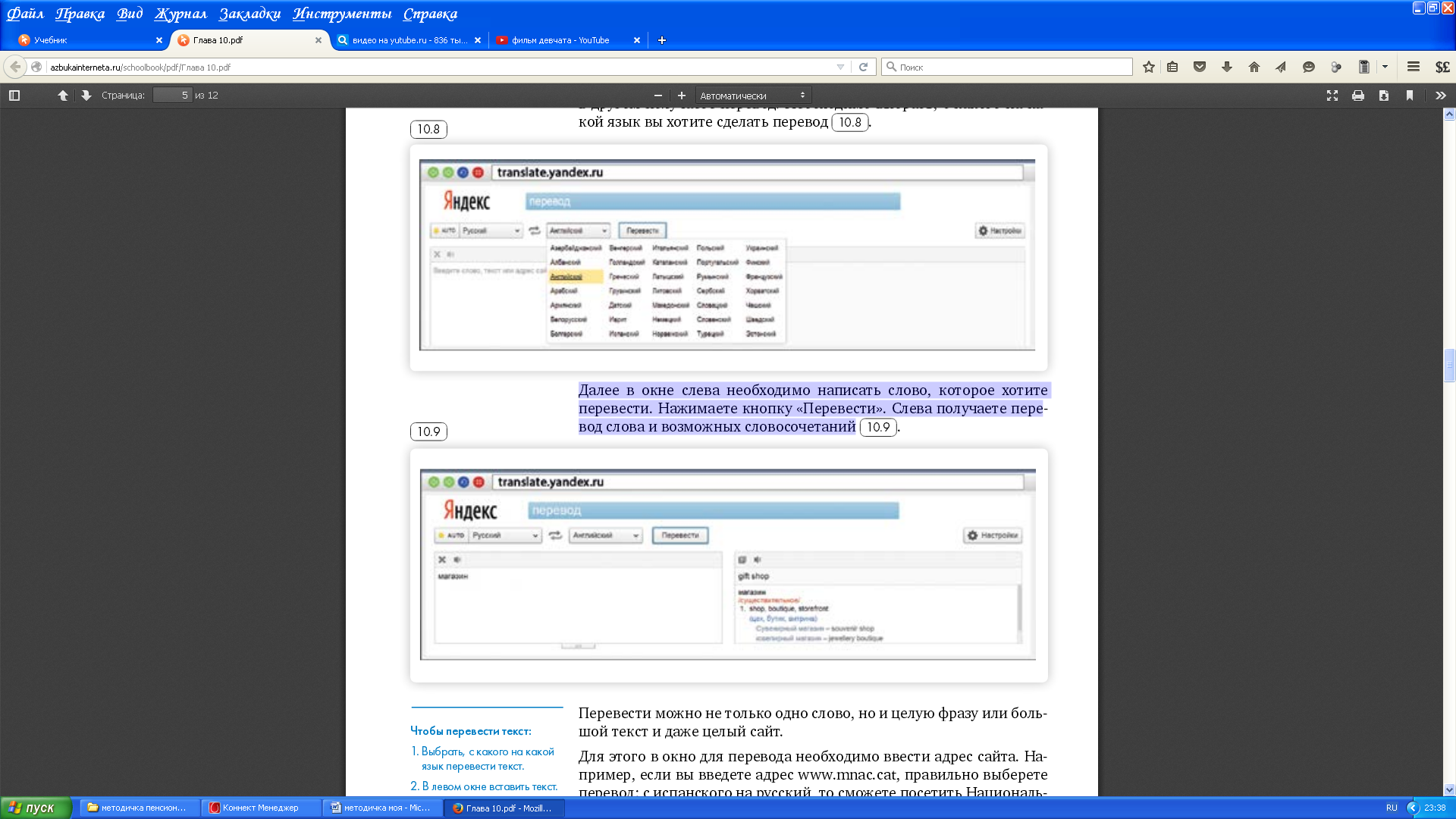Click the RU language indicator
This screenshot has width=1456, height=819.
(1392, 808)
